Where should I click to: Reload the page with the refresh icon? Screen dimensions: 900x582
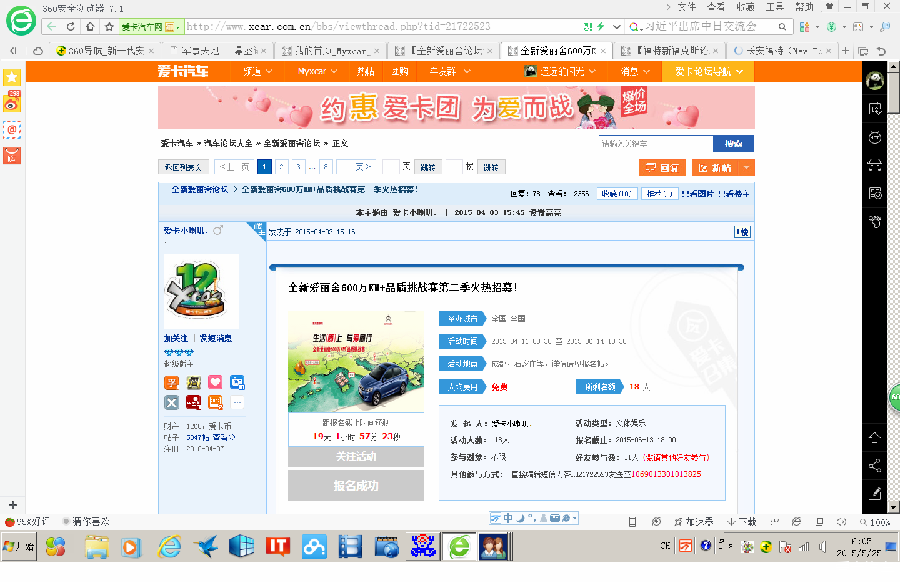point(70,26)
